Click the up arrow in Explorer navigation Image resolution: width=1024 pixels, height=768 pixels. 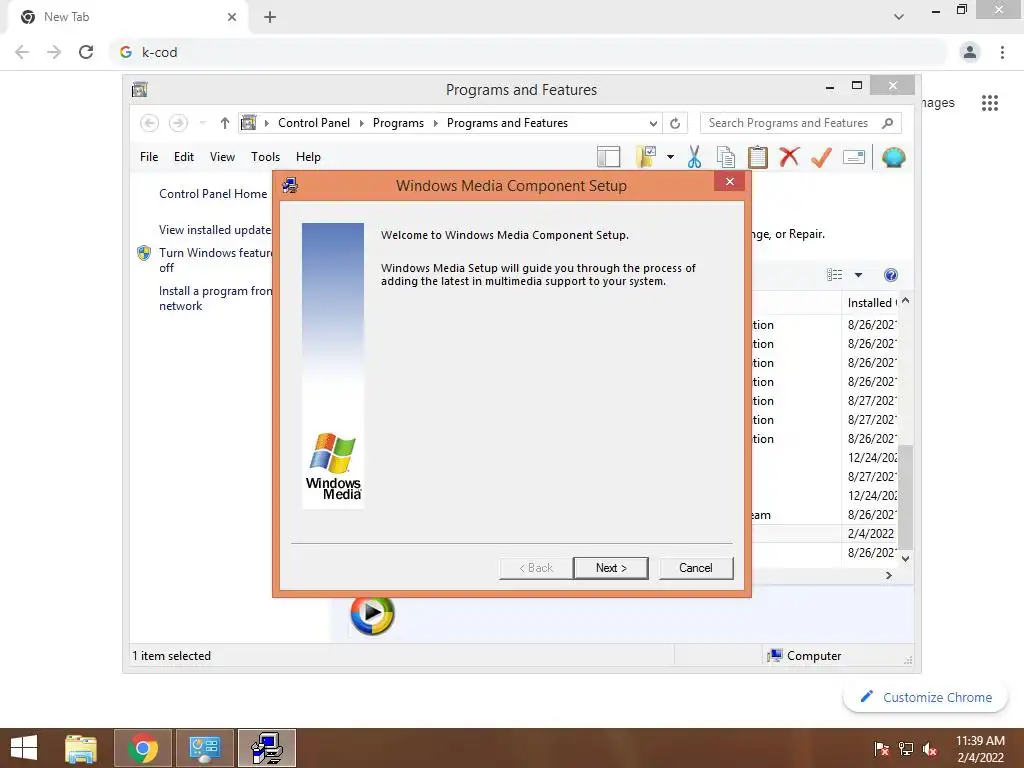coord(225,123)
